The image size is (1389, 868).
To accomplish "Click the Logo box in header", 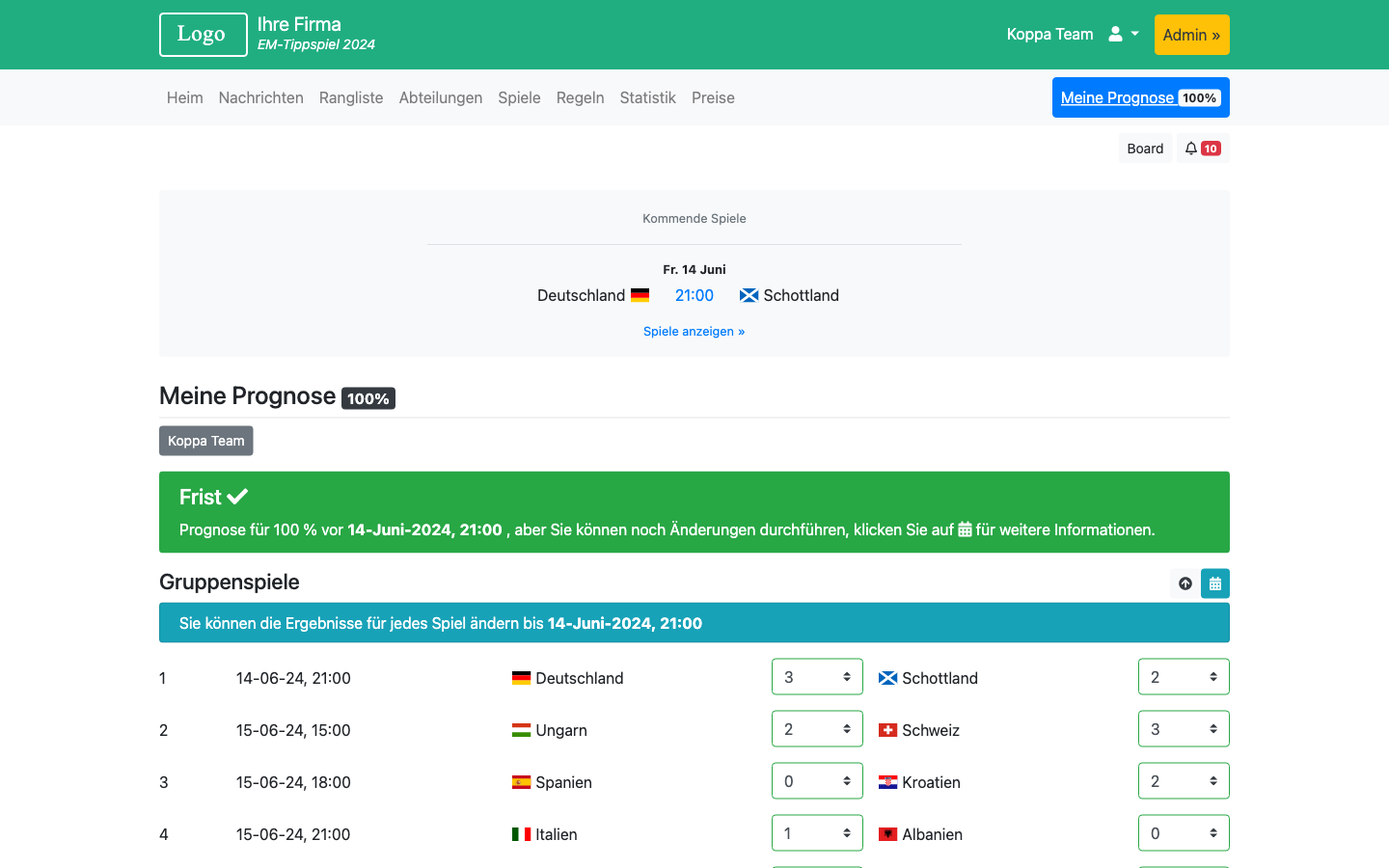I will click(x=204, y=35).
